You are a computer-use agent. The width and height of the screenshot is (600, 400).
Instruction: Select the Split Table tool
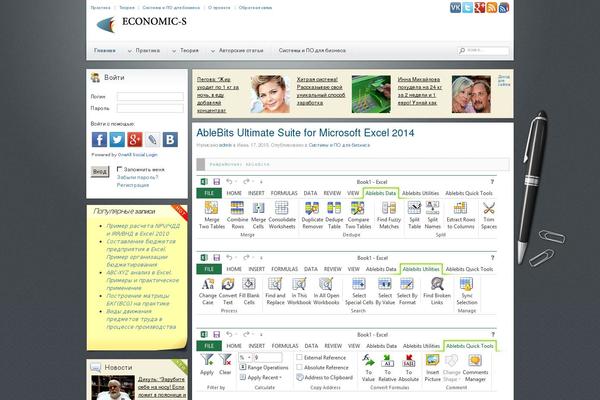414,216
